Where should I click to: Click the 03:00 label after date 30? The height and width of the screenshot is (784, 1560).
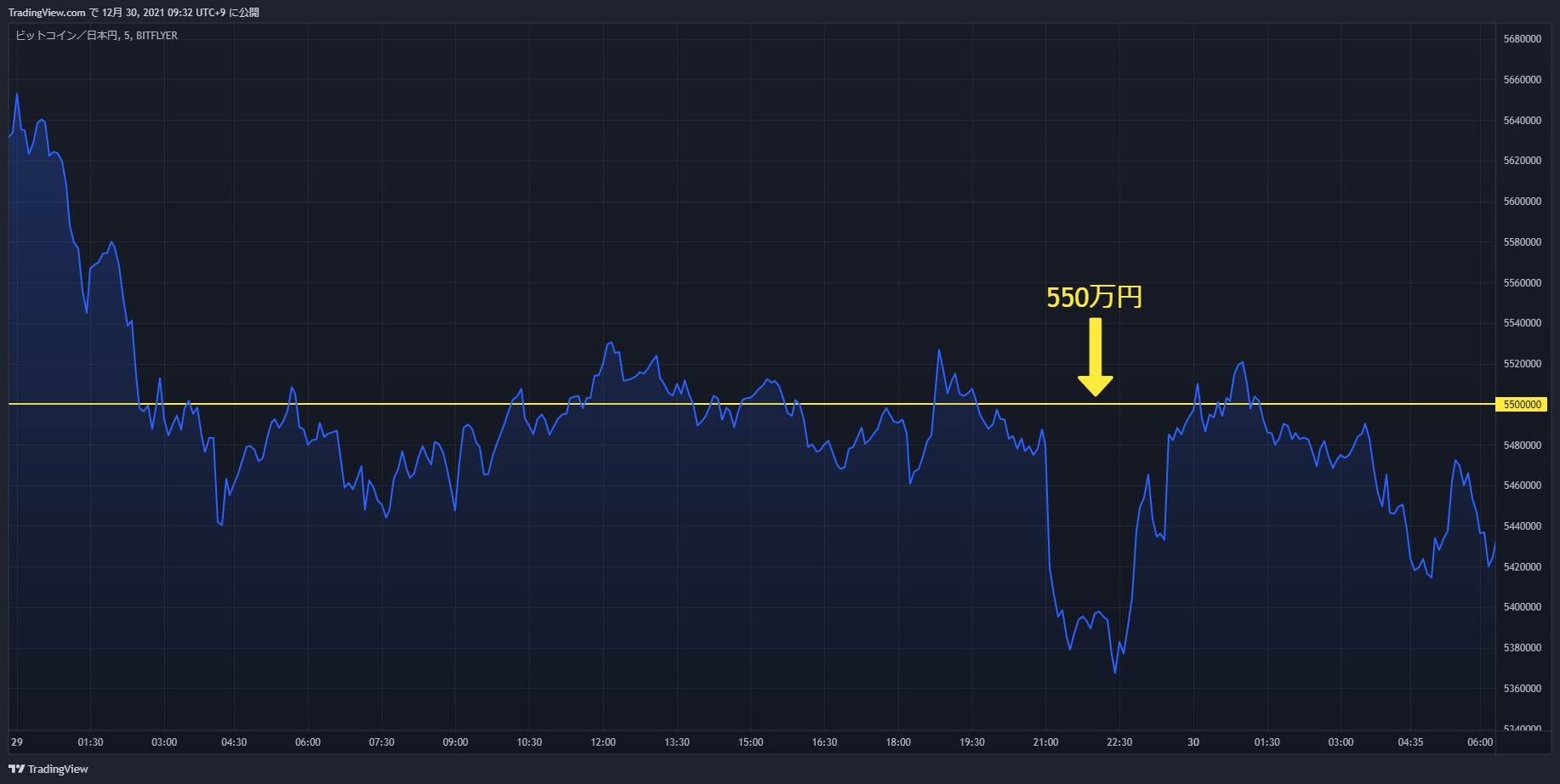pos(1341,742)
